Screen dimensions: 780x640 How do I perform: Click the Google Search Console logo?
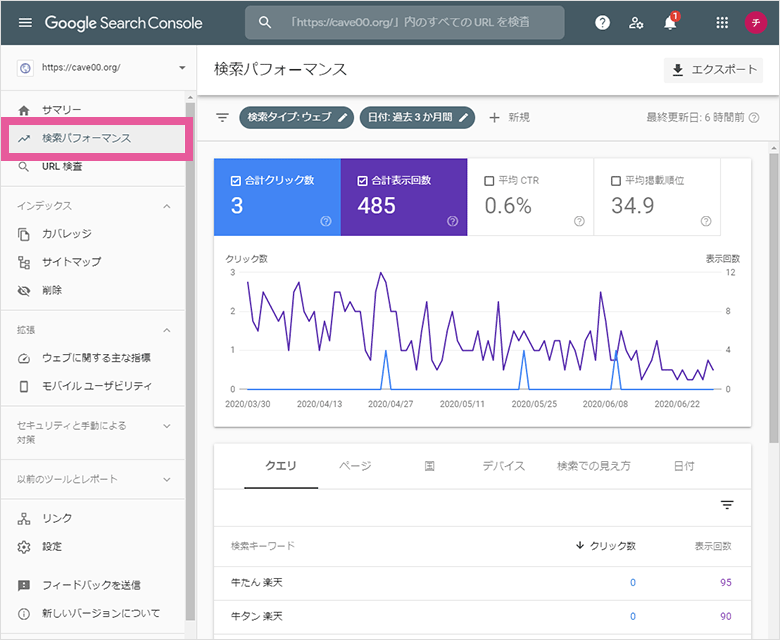[123, 23]
